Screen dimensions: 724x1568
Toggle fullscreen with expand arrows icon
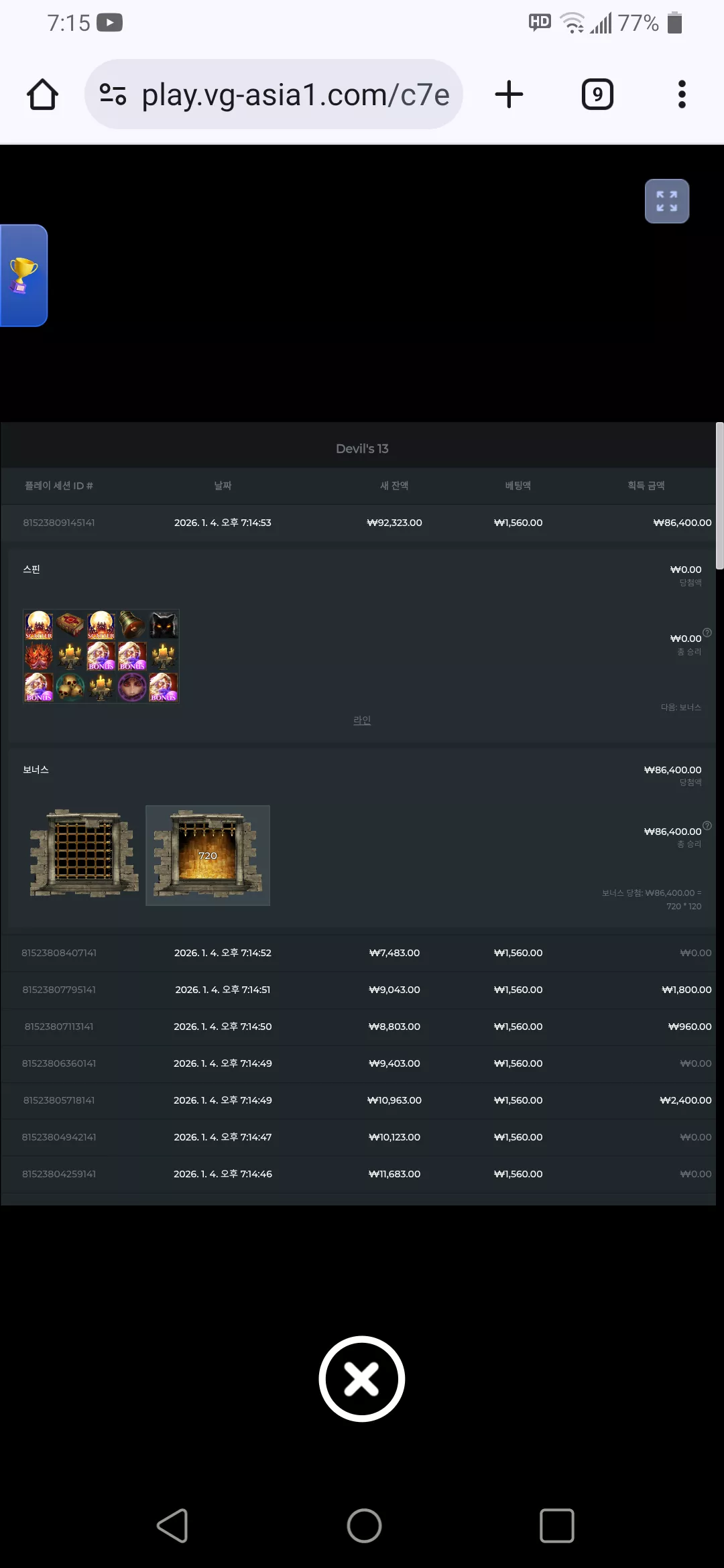667,201
